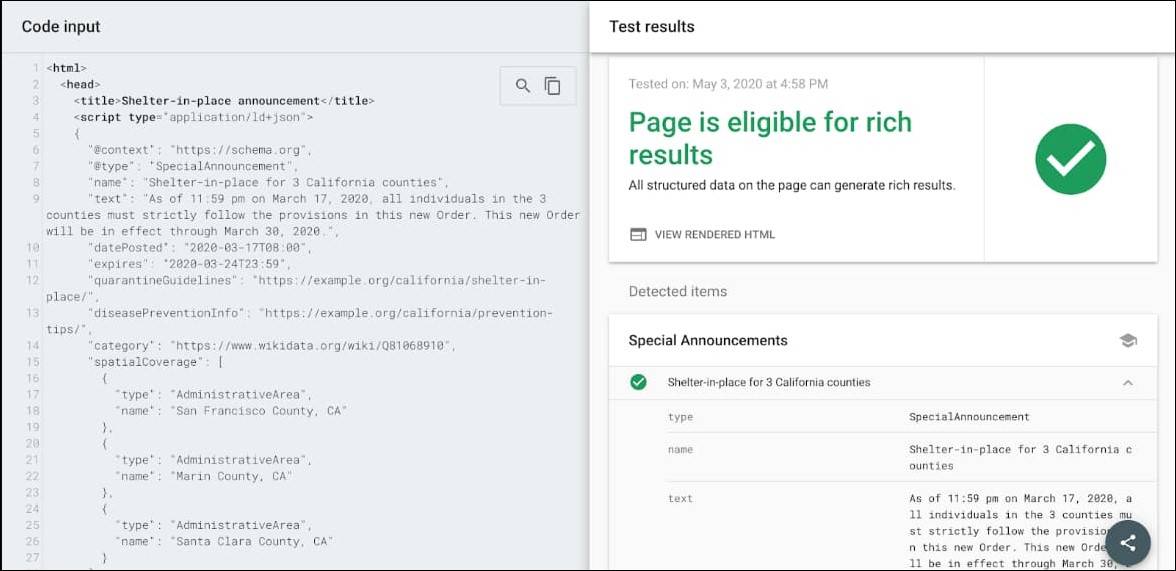This screenshot has height=571, width=1176.
Task: Click the "@context" schema.org code line
Action: pos(200,150)
